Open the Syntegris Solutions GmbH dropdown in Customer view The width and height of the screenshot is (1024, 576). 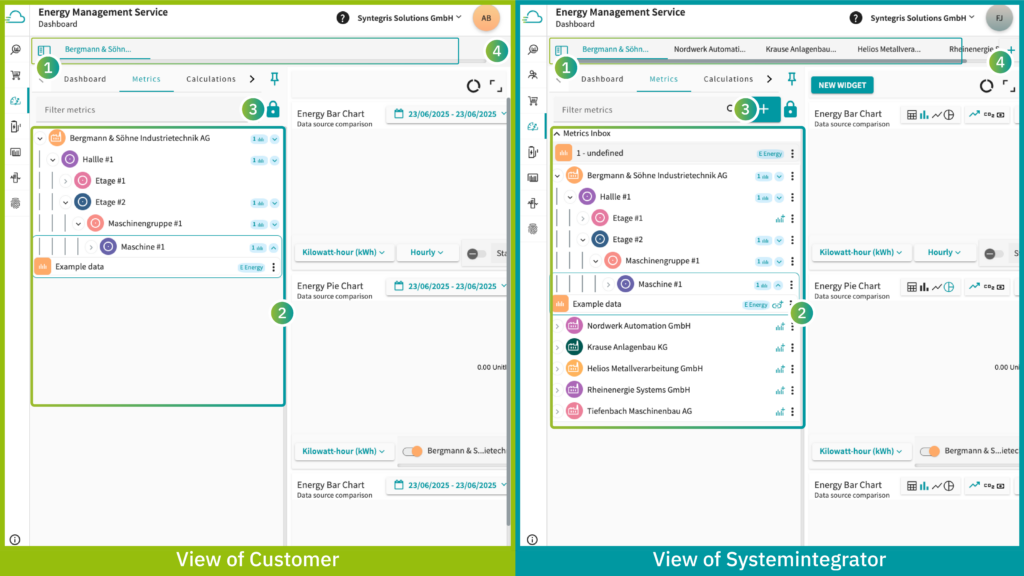coord(409,18)
